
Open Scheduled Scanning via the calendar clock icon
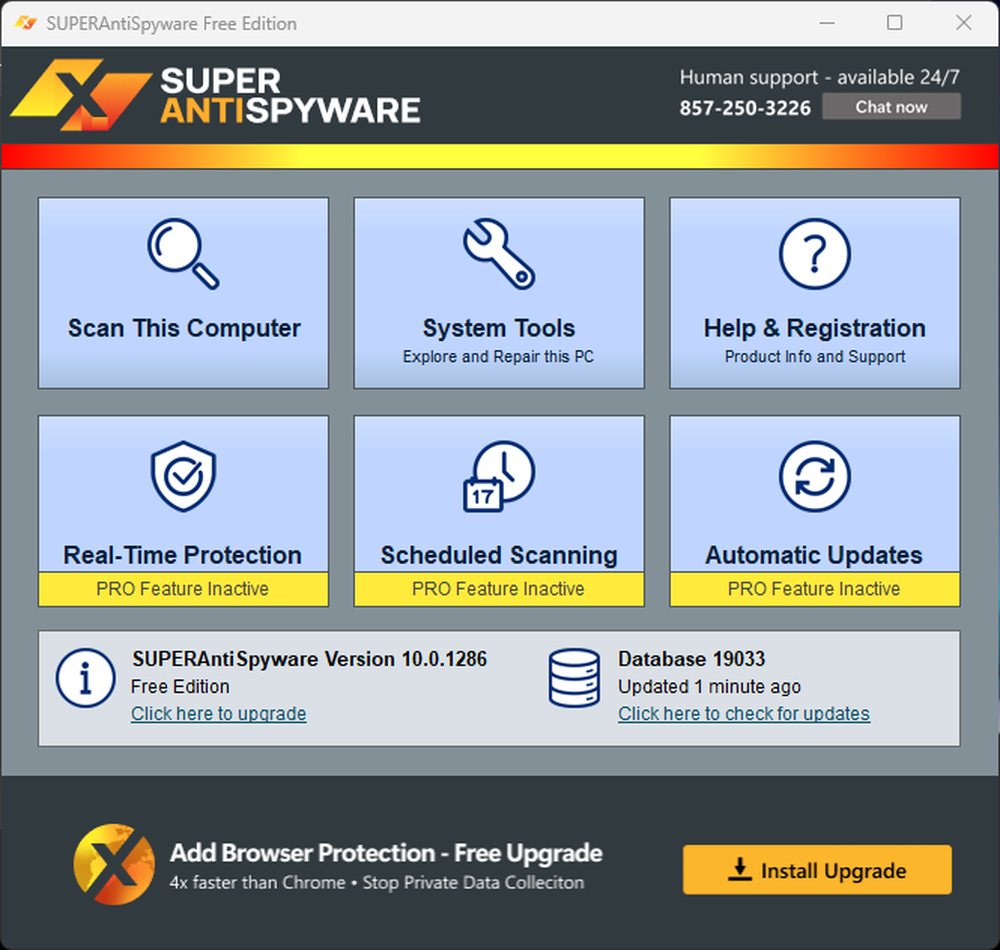(x=498, y=475)
